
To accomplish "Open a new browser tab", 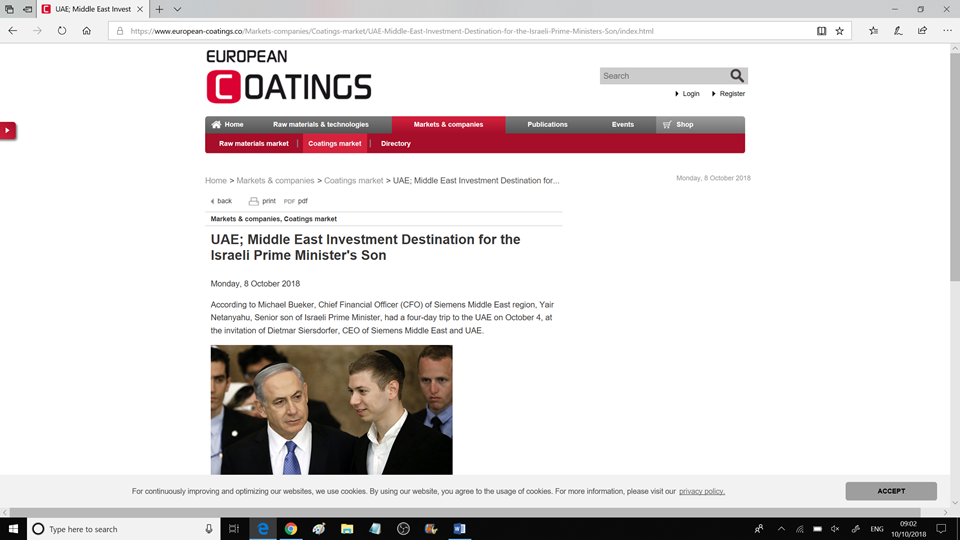I will point(159,9).
